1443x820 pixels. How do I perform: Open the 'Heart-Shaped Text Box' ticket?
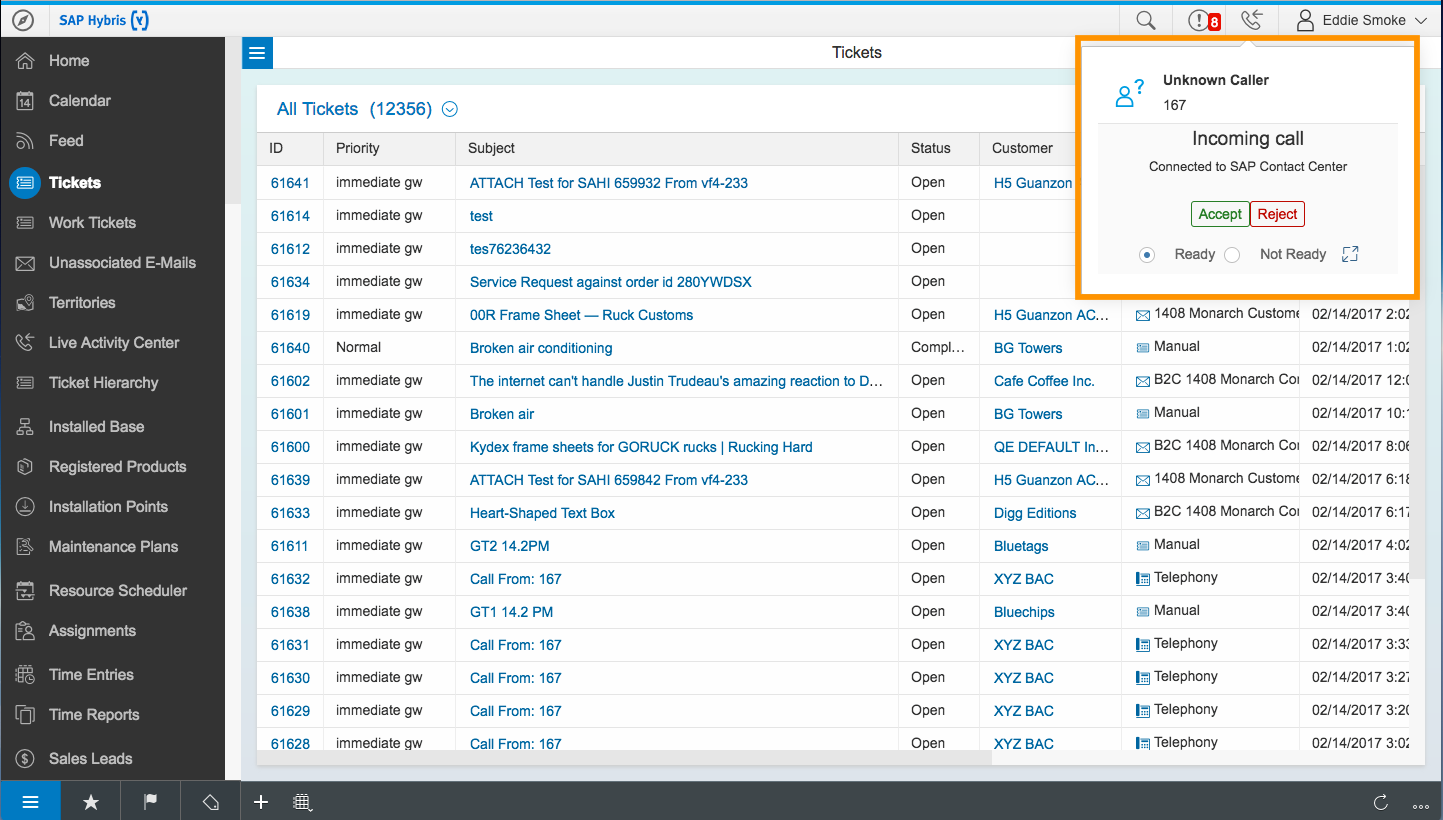coord(542,513)
